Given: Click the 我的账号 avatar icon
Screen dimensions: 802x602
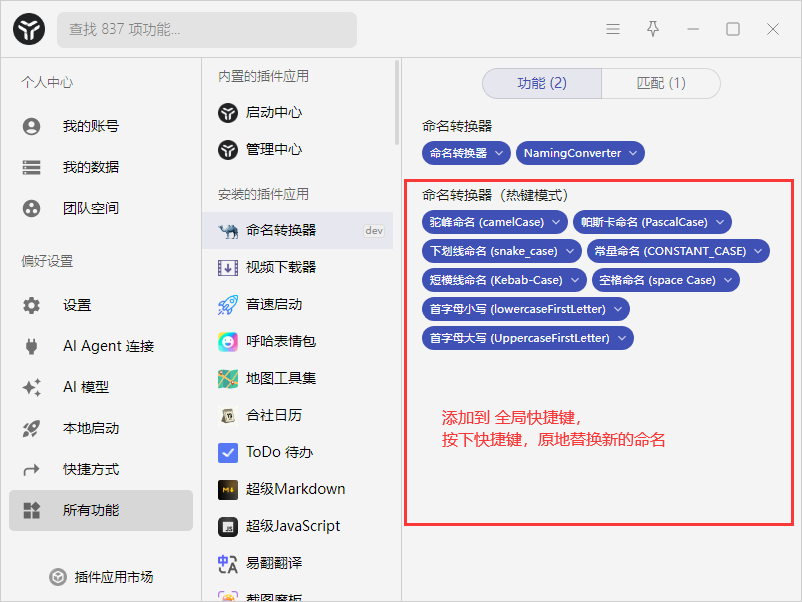Looking at the screenshot, I should 31,126.
